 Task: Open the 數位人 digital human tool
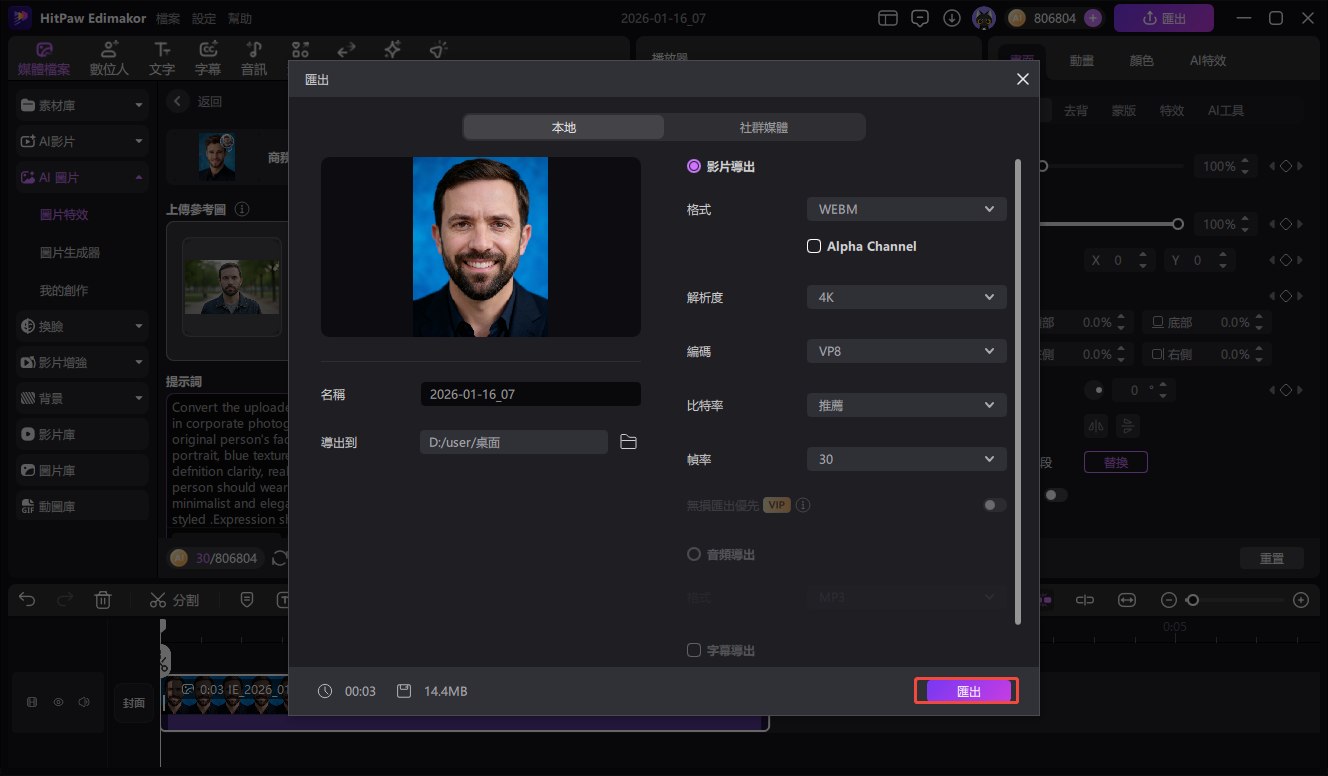109,59
